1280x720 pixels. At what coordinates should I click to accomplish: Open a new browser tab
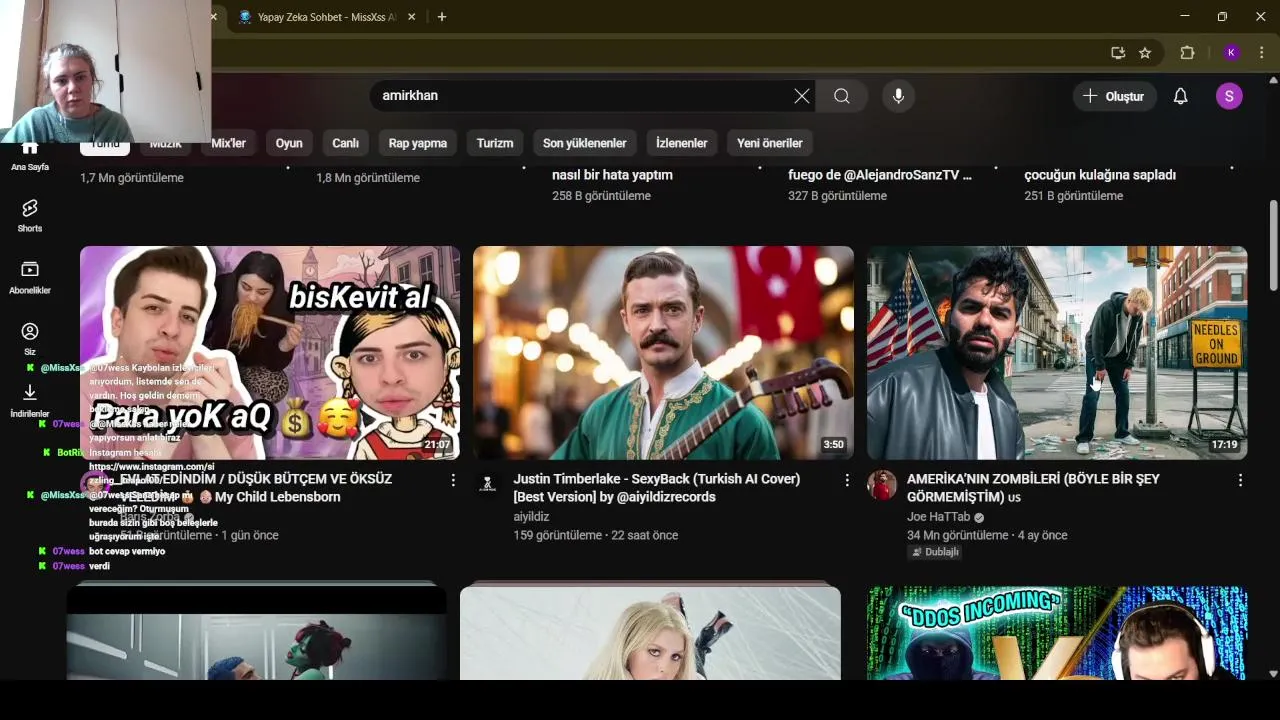coord(442,17)
